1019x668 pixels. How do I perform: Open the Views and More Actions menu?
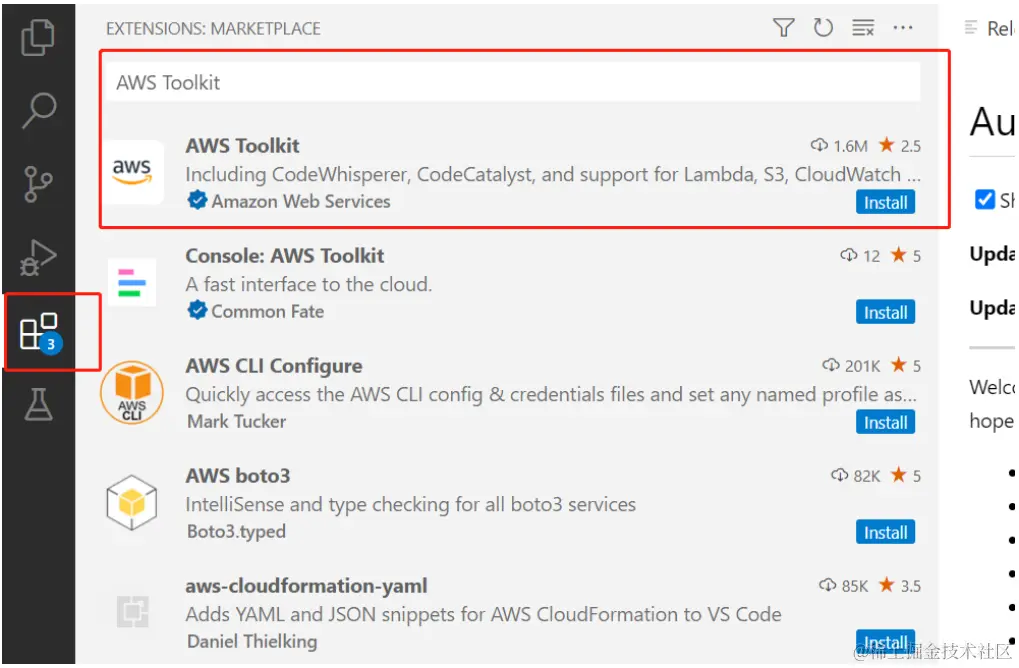(x=903, y=28)
